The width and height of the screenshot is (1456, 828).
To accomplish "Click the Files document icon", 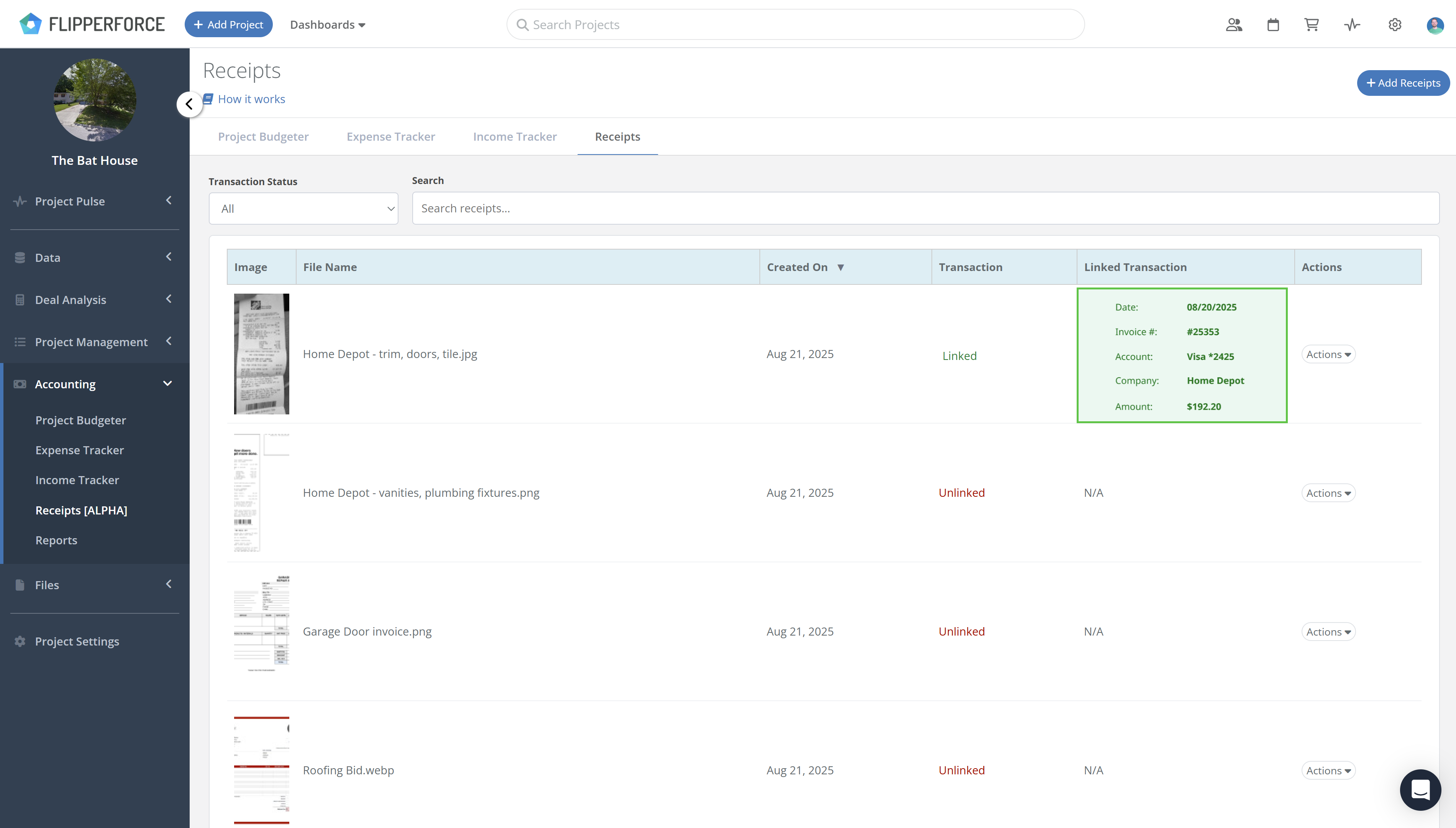I will (20, 585).
